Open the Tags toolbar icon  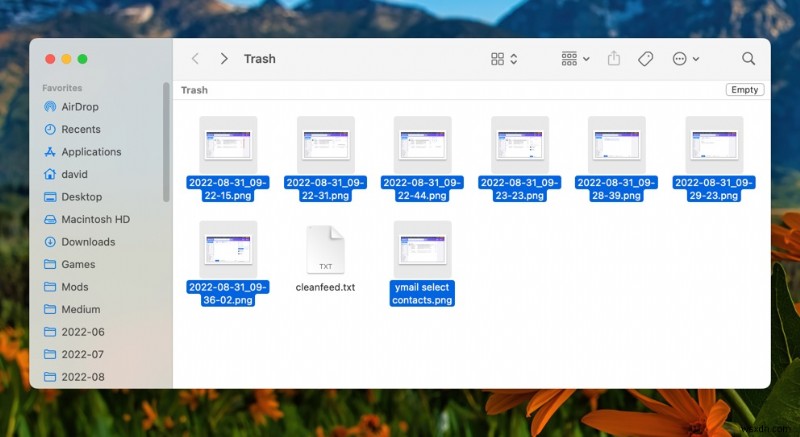click(645, 59)
